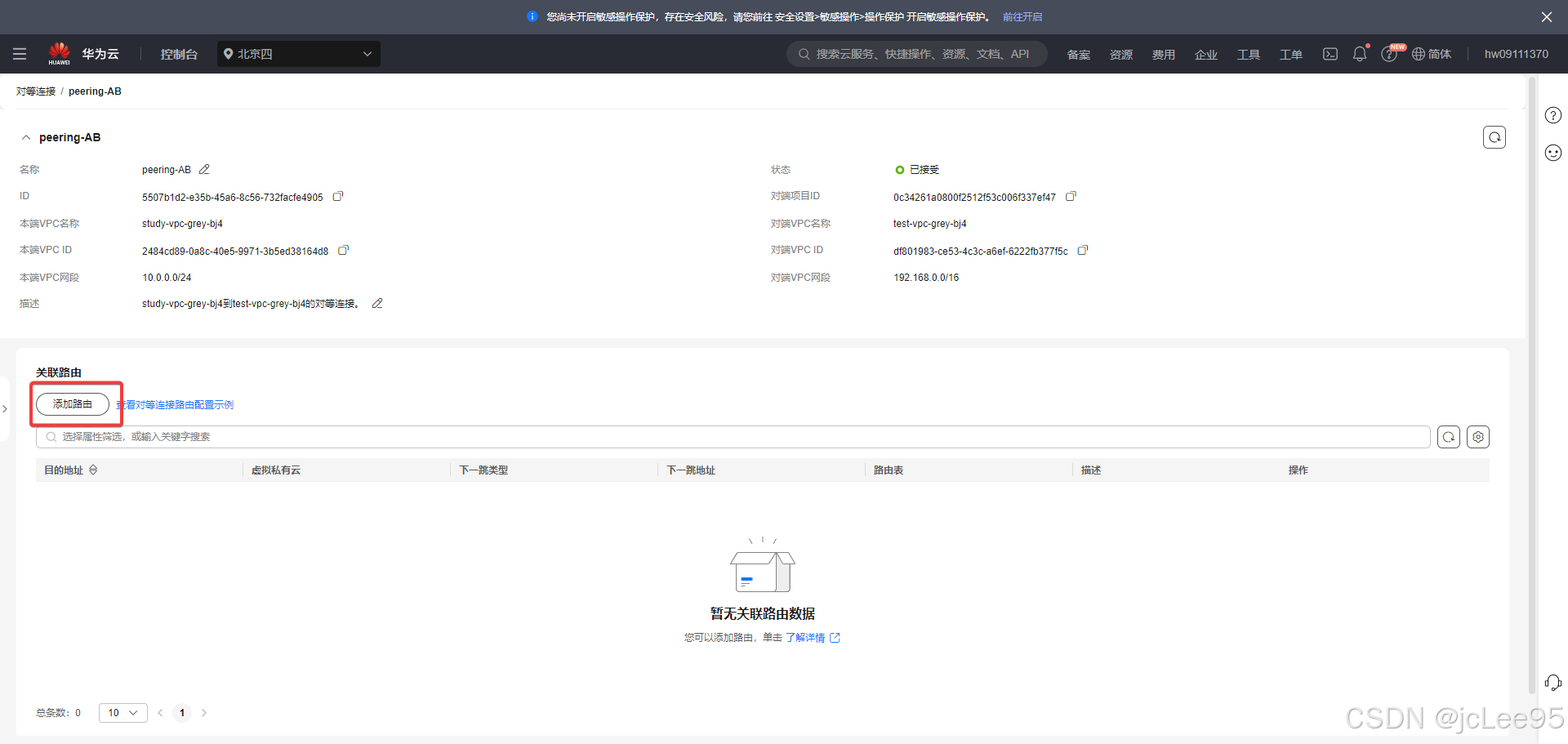Screen dimensions: 1568x744
Task: Refresh the associated routes table
Action: coord(1449,437)
